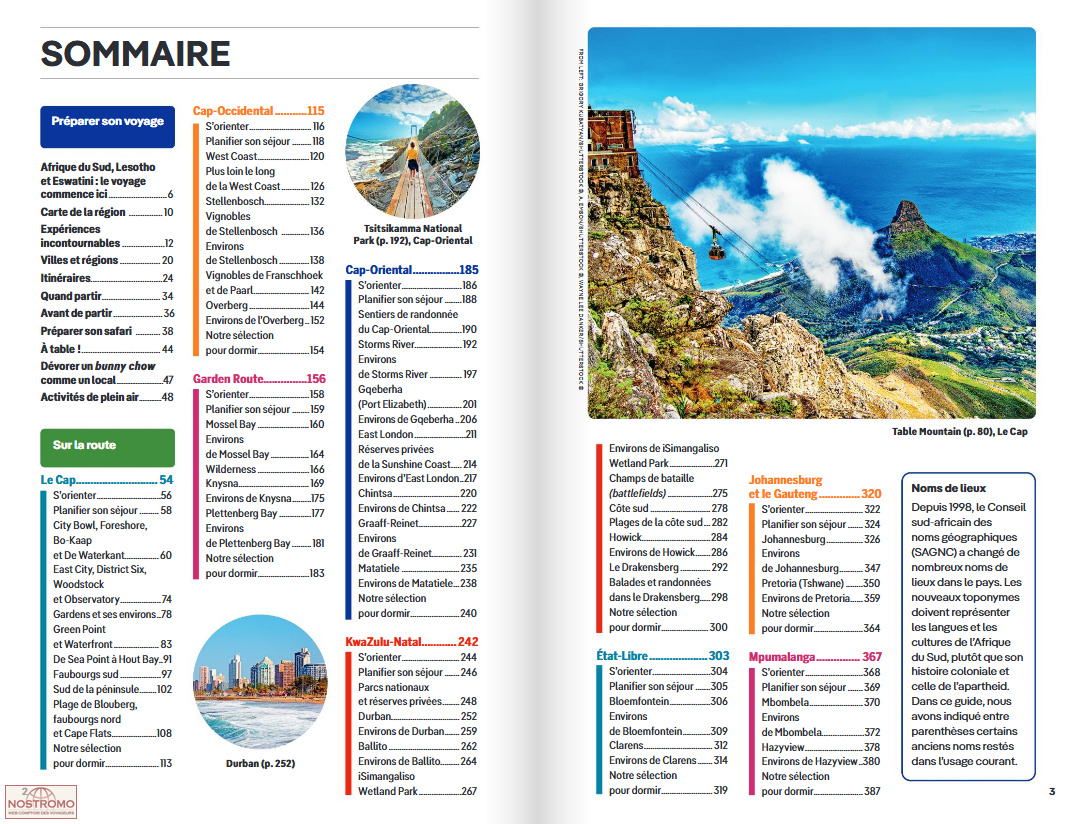
Task: Click the Mbombela 370 entry
Action: [821, 702]
